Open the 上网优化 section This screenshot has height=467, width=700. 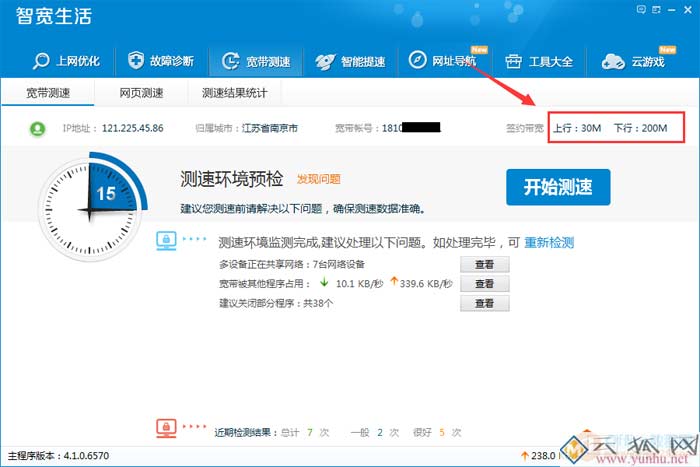click(66, 61)
